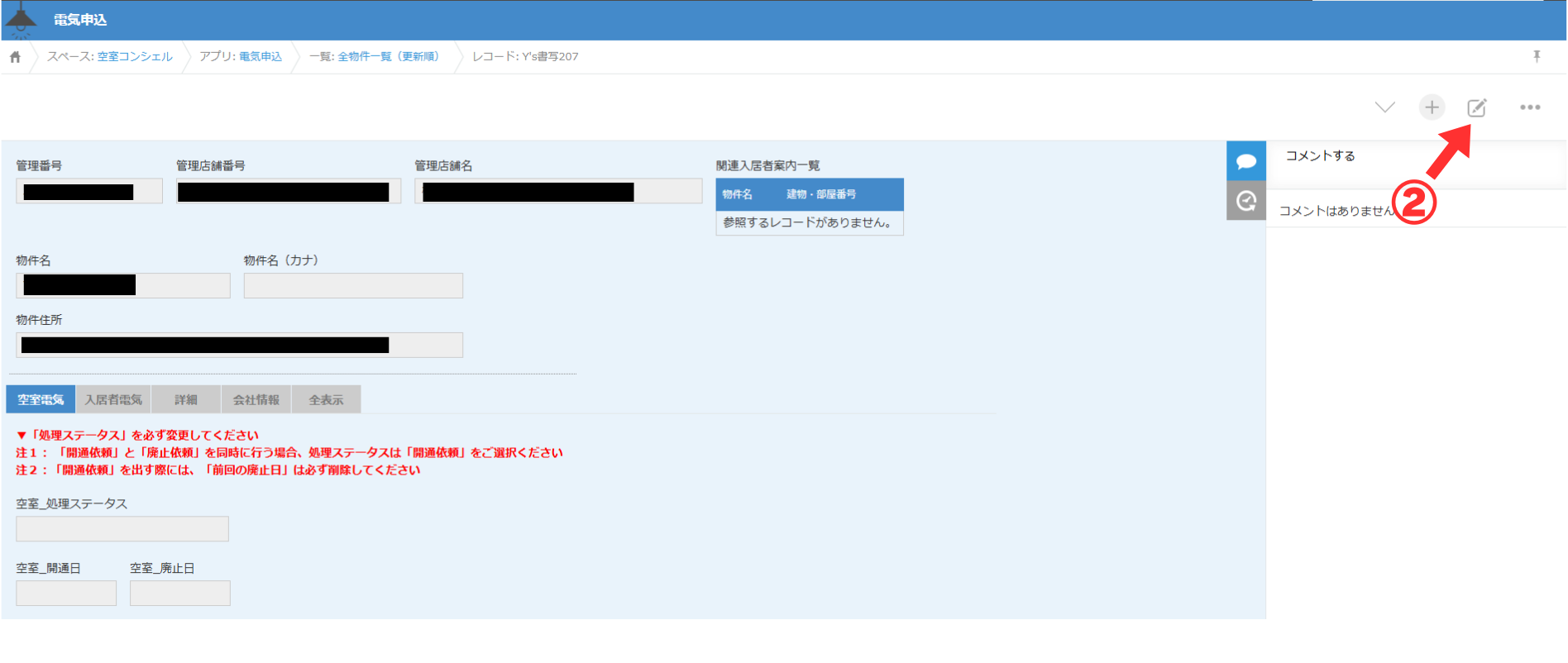
Task: Switch to the 入居者電気 tab
Action: click(x=113, y=400)
